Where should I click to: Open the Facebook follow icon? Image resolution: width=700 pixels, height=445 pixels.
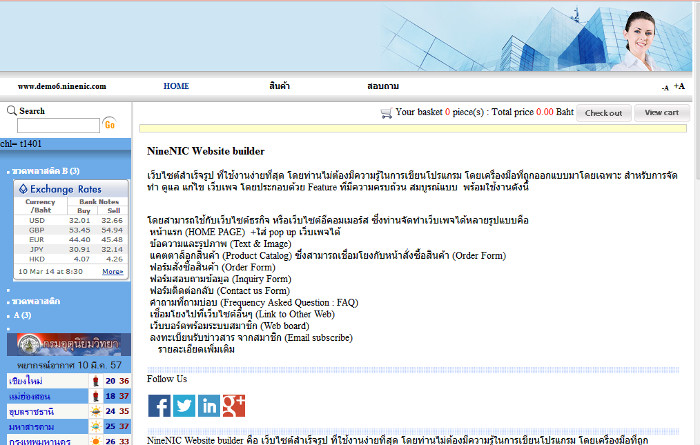coord(159,405)
